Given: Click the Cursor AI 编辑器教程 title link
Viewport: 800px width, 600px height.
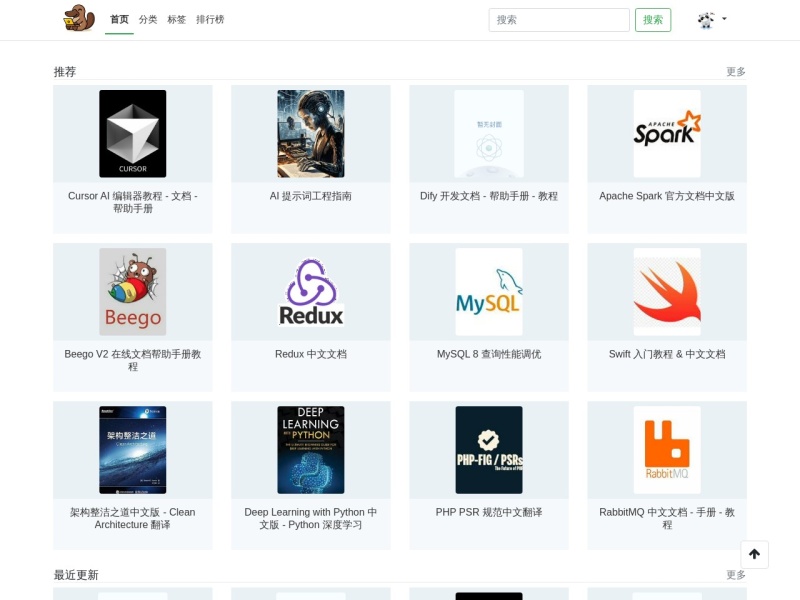Looking at the screenshot, I should click(133, 202).
